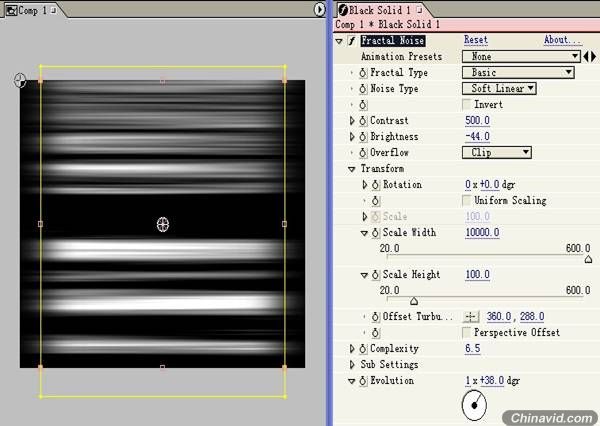The height and width of the screenshot is (426, 600).
Task: Enable the Invert checkbox
Action: [466, 104]
